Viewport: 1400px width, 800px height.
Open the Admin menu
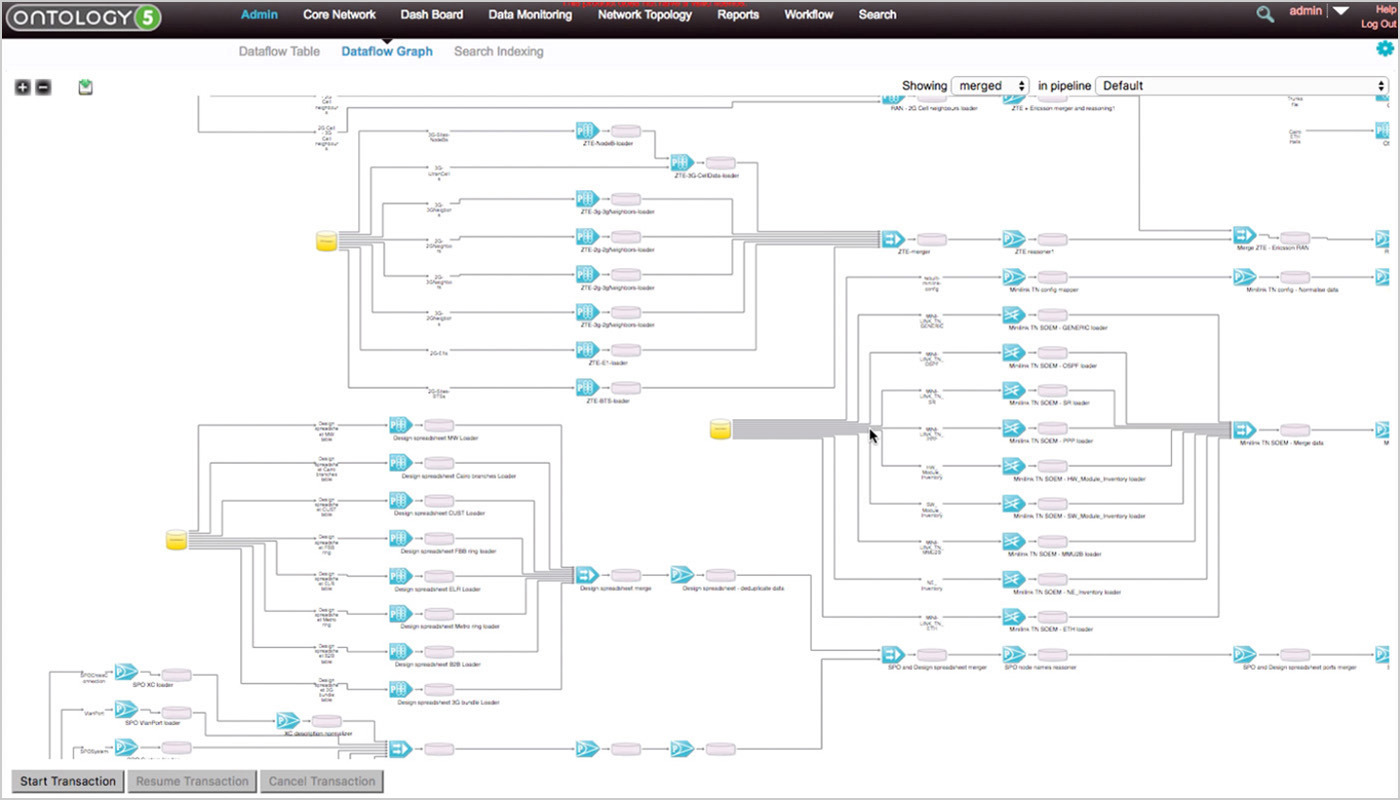259,15
